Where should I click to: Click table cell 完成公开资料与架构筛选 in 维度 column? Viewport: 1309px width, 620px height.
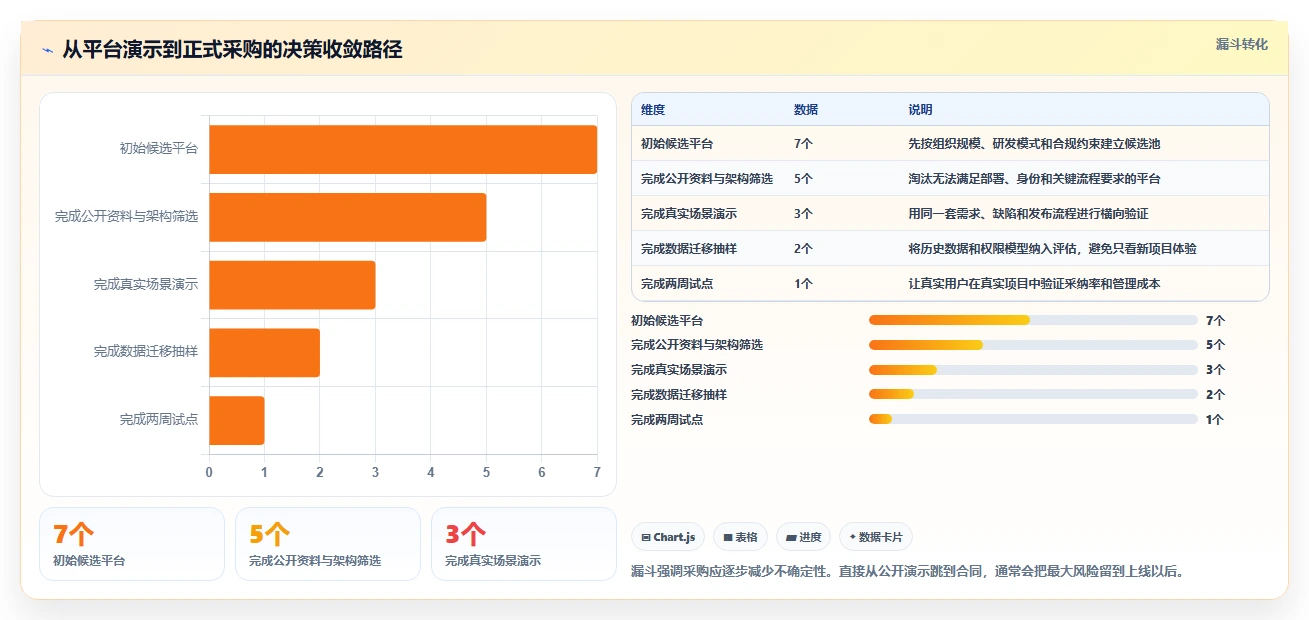click(707, 179)
